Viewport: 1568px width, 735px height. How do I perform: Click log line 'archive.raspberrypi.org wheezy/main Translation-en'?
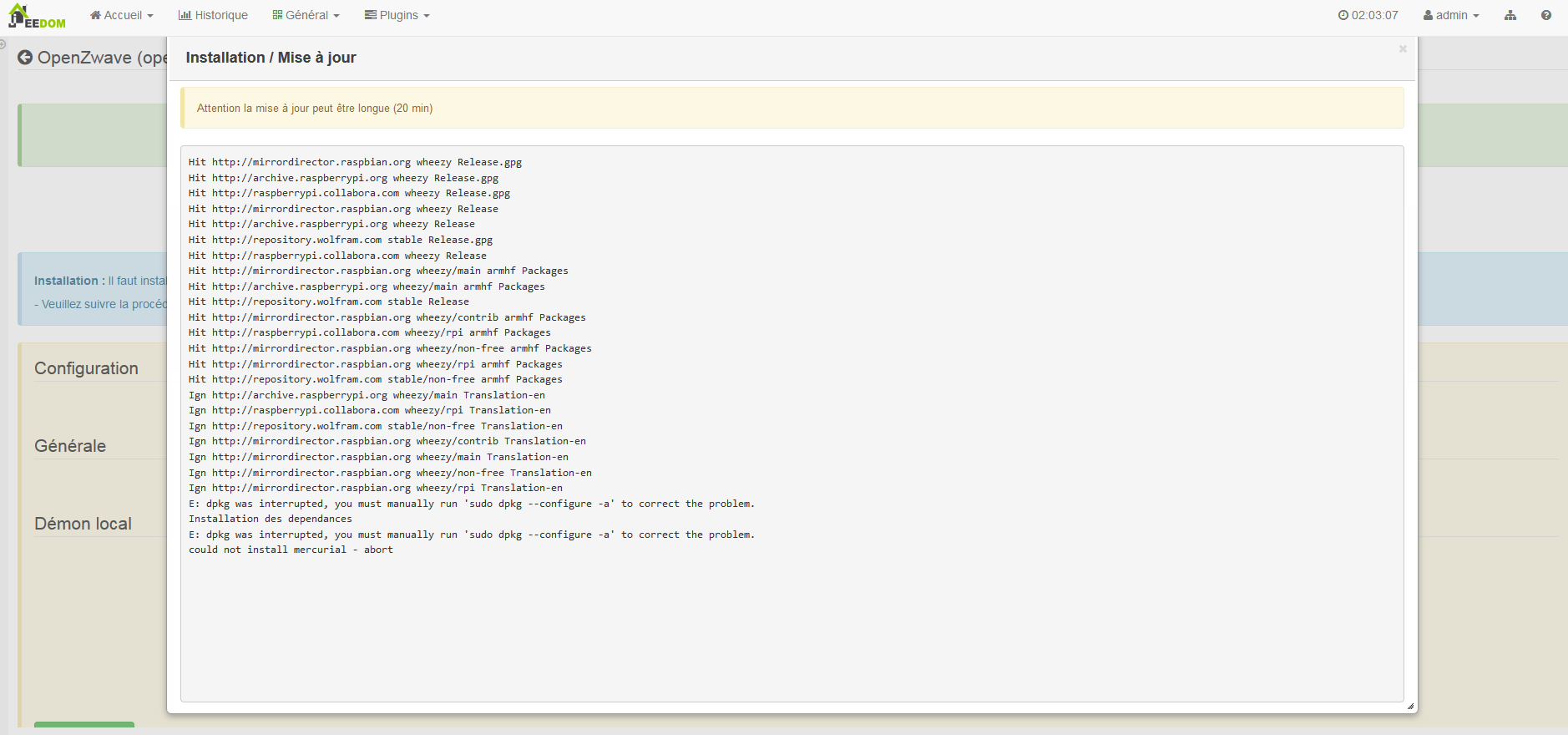(367, 395)
